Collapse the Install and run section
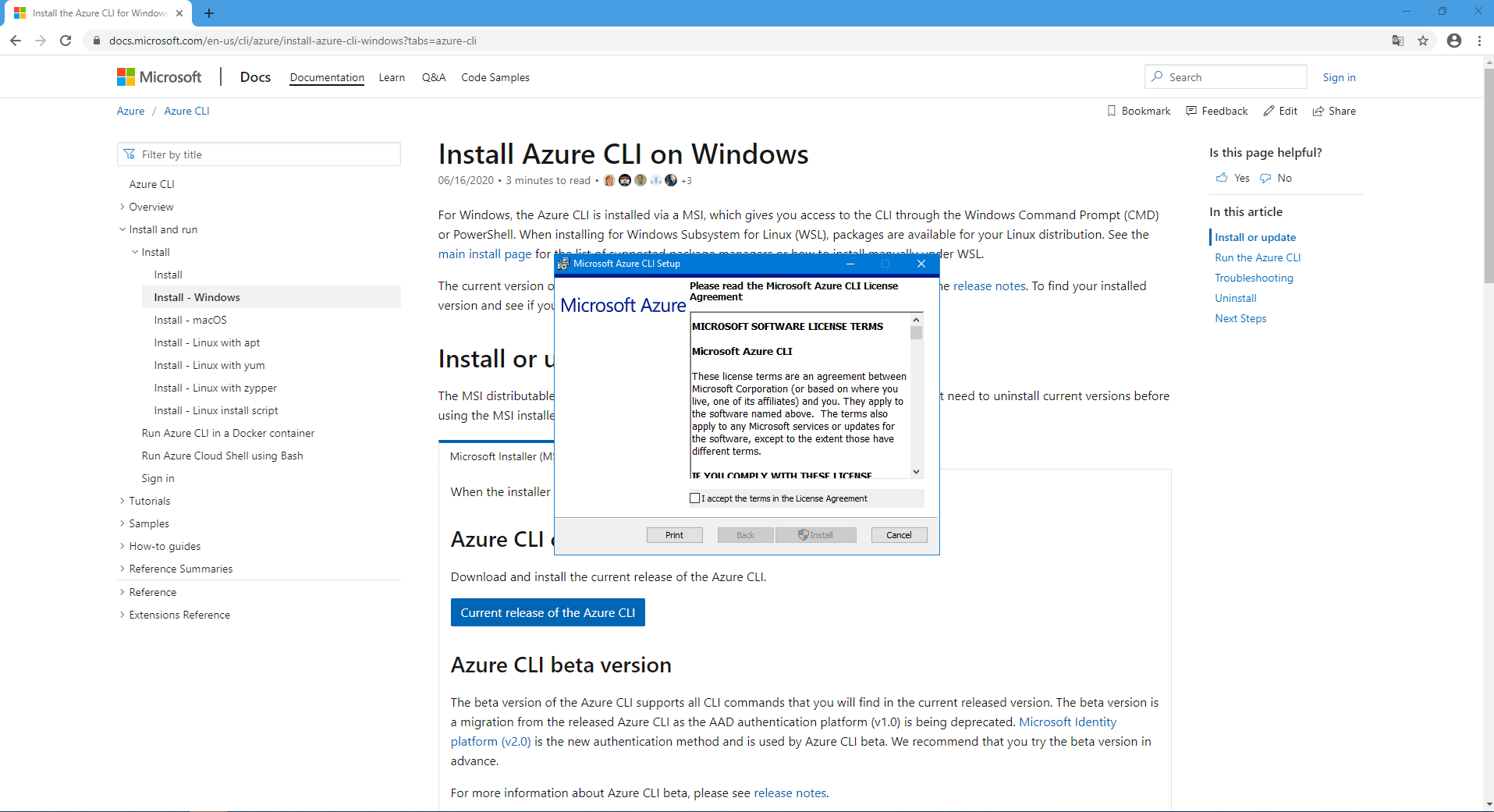The width and height of the screenshot is (1494, 812). tap(122, 229)
